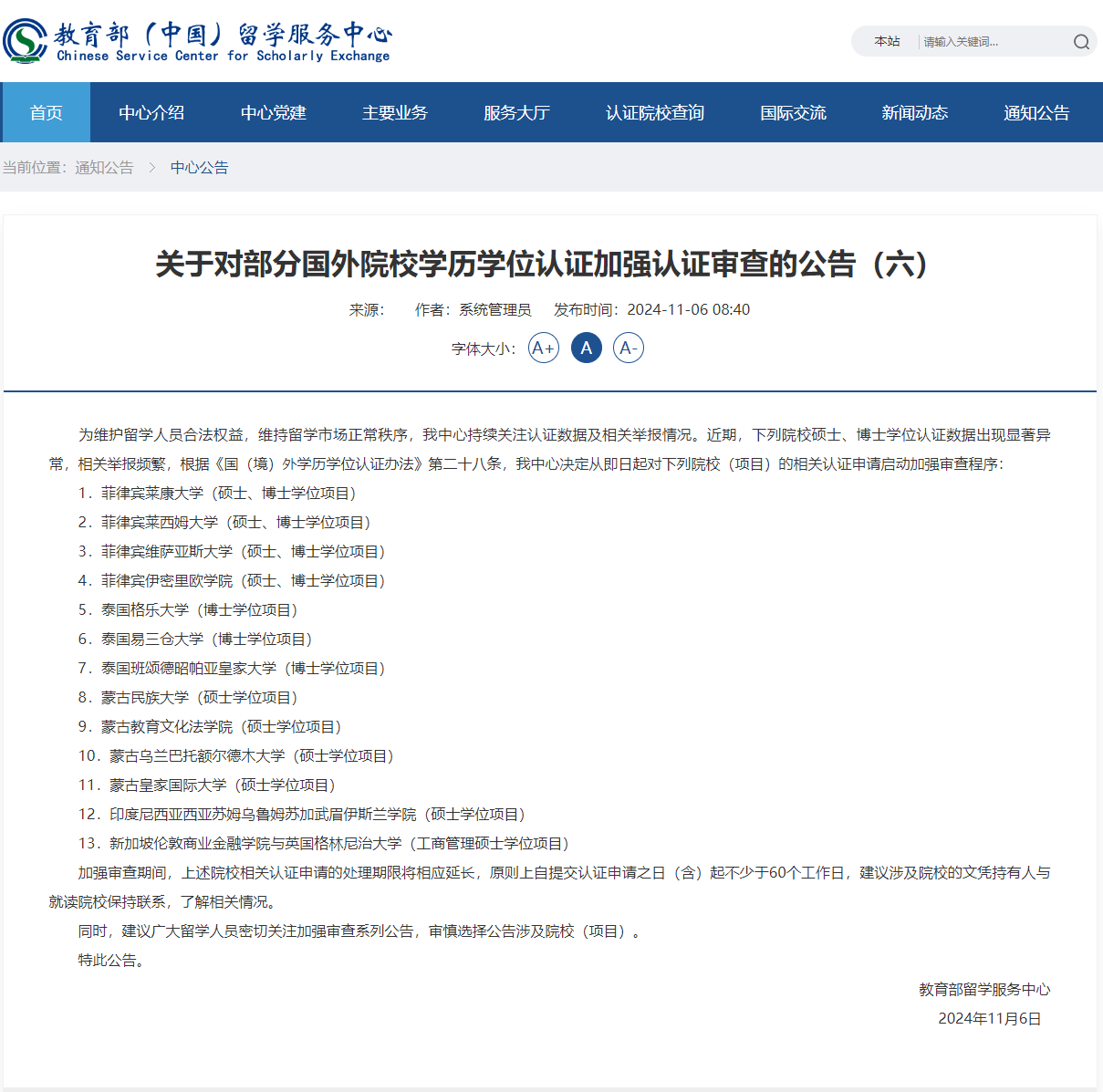Viewport: 1103px width, 1092px height.
Task: Click list item 泰国班颂德昭帕亚皇家大学
Action: (232, 669)
